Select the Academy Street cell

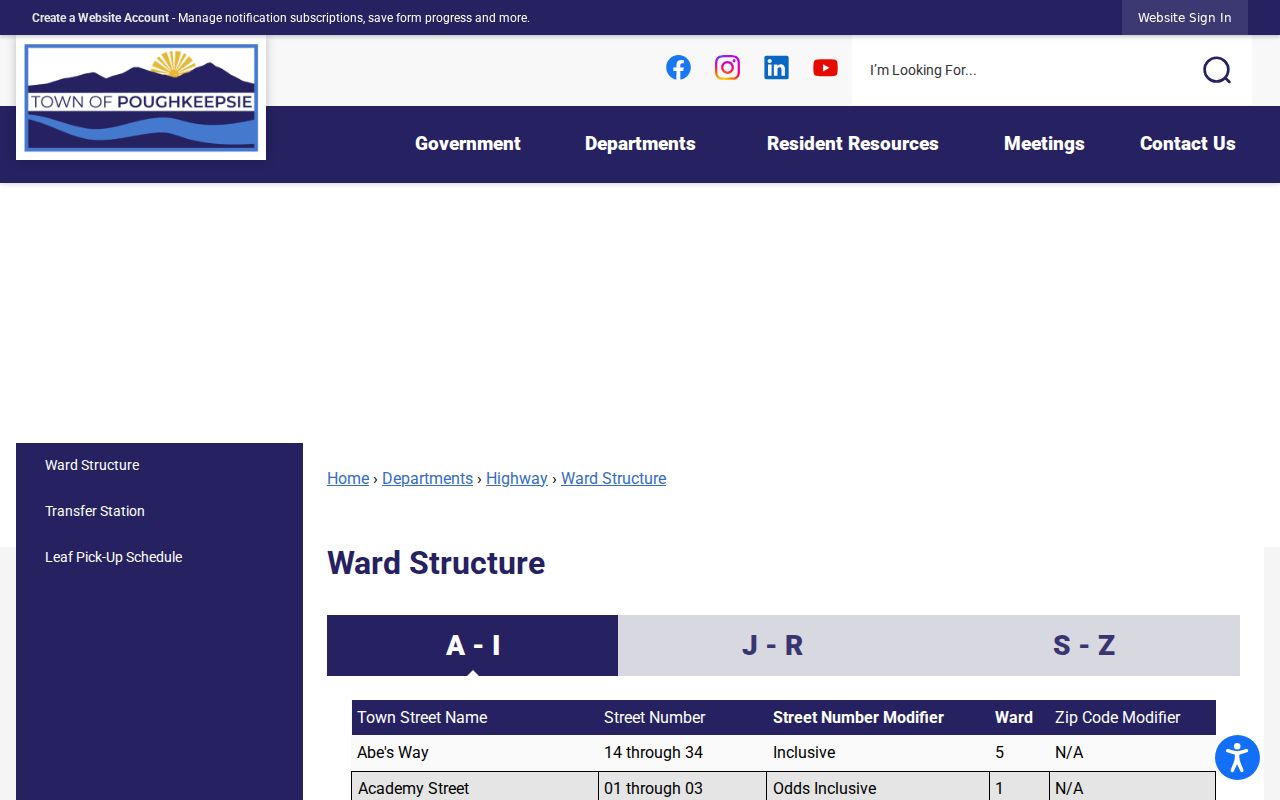pyautogui.click(x=475, y=788)
